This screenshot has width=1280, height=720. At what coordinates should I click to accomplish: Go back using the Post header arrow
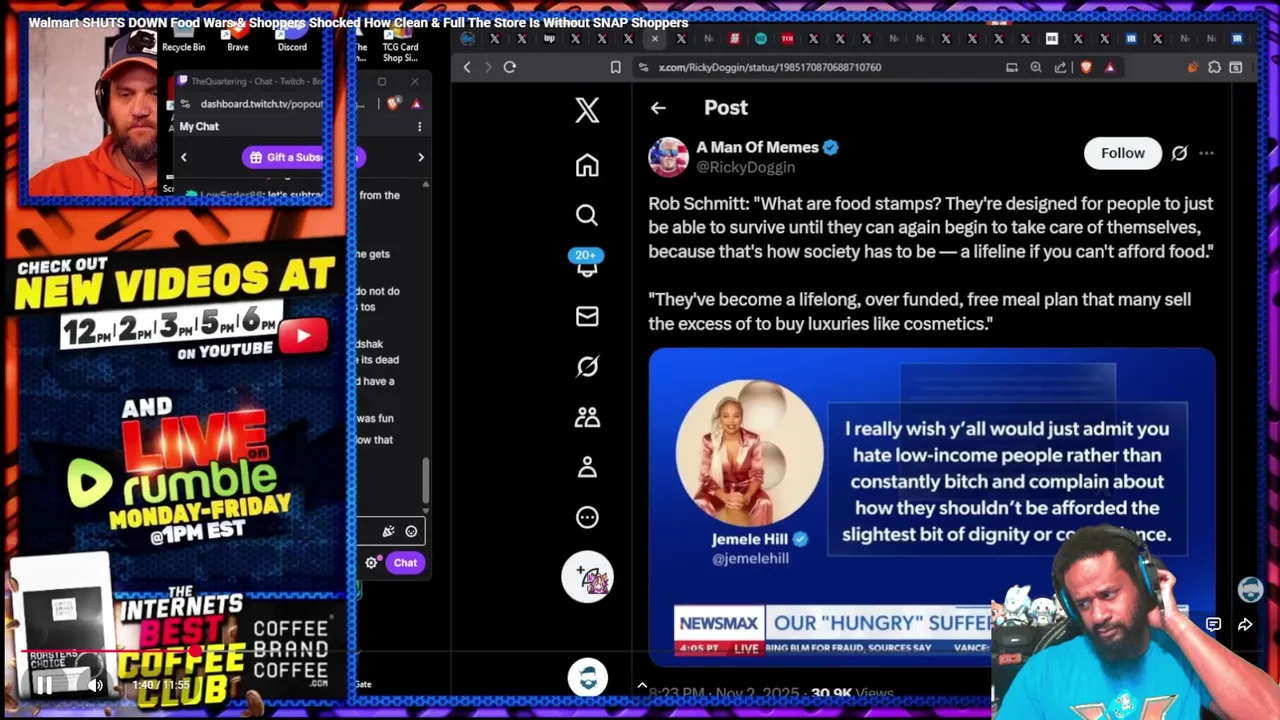(x=658, y=108)
